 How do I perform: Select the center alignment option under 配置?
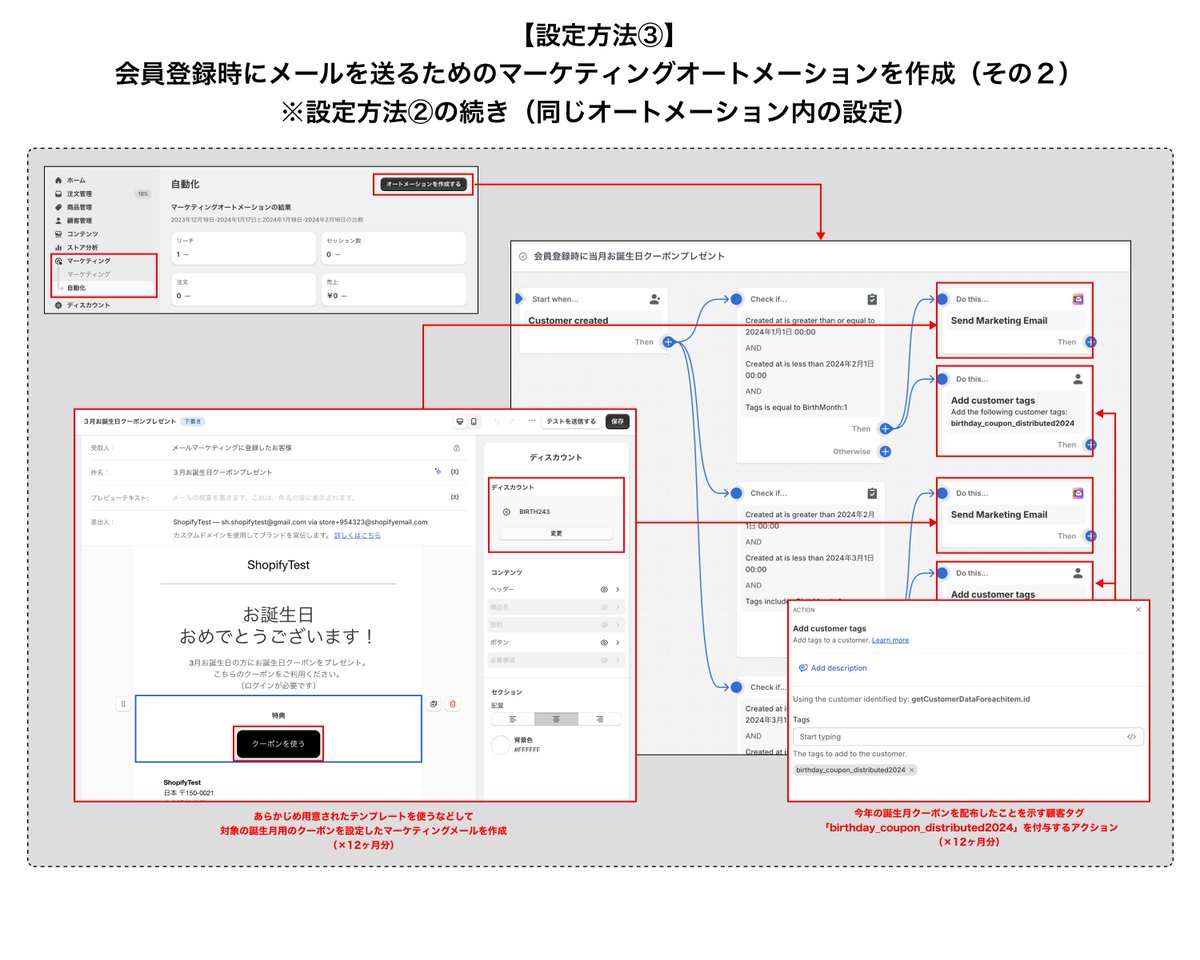tap(556, 719)
